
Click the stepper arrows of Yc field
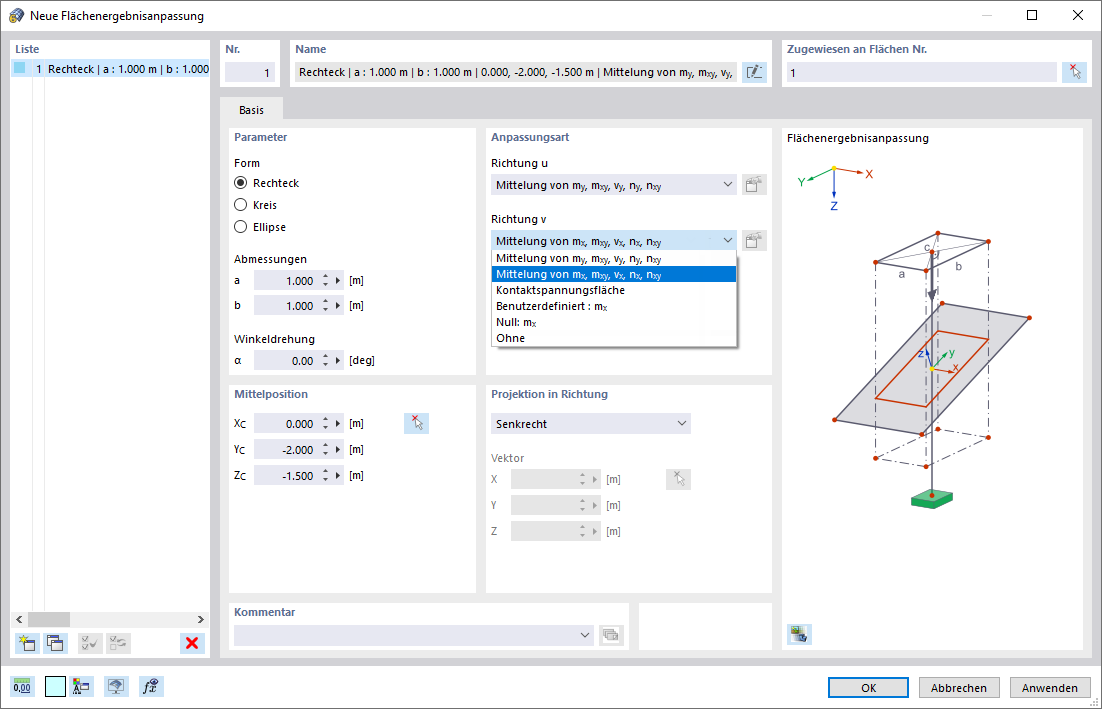point(325,450)
